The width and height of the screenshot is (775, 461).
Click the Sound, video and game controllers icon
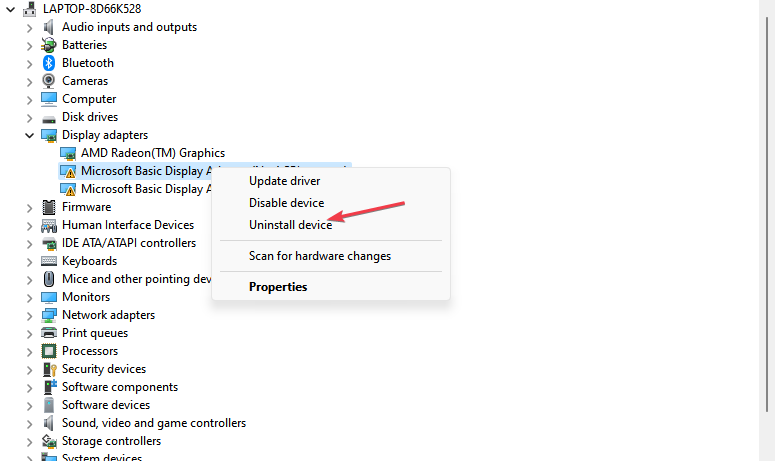point(48,423)
